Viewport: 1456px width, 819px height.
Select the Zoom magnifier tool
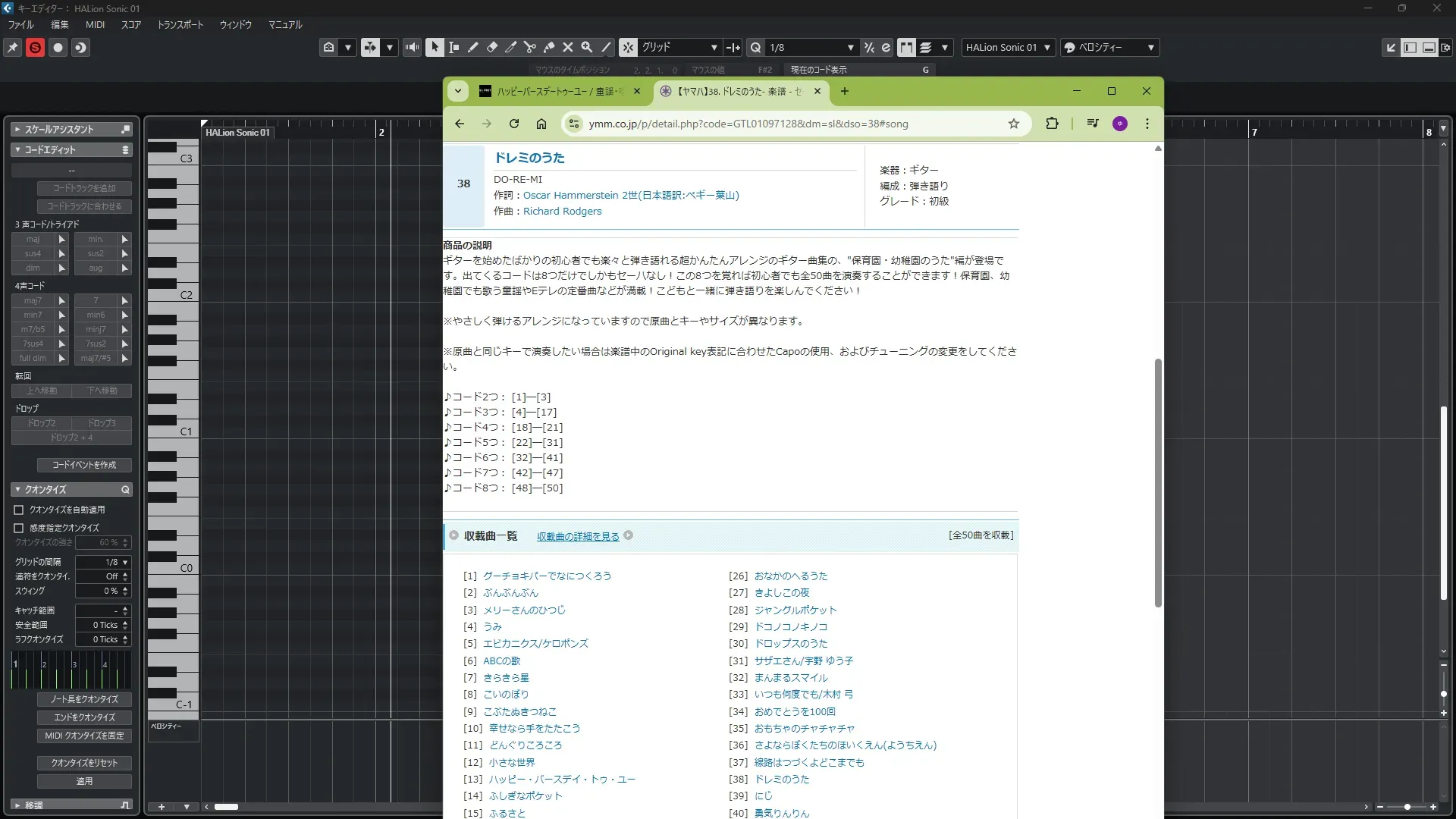click(586, 48)
